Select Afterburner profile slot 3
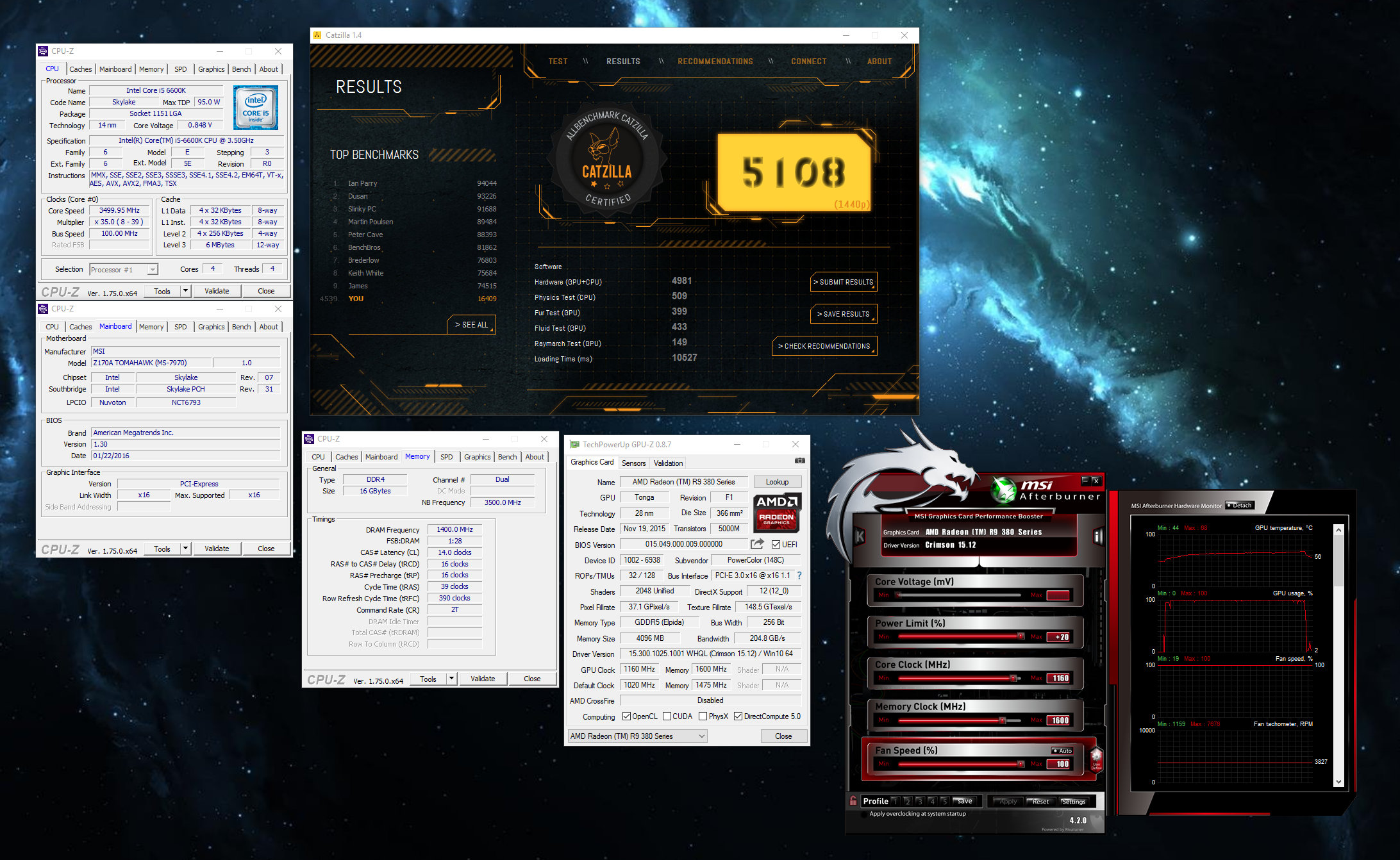1400x860 pixels. pos(920,801)
